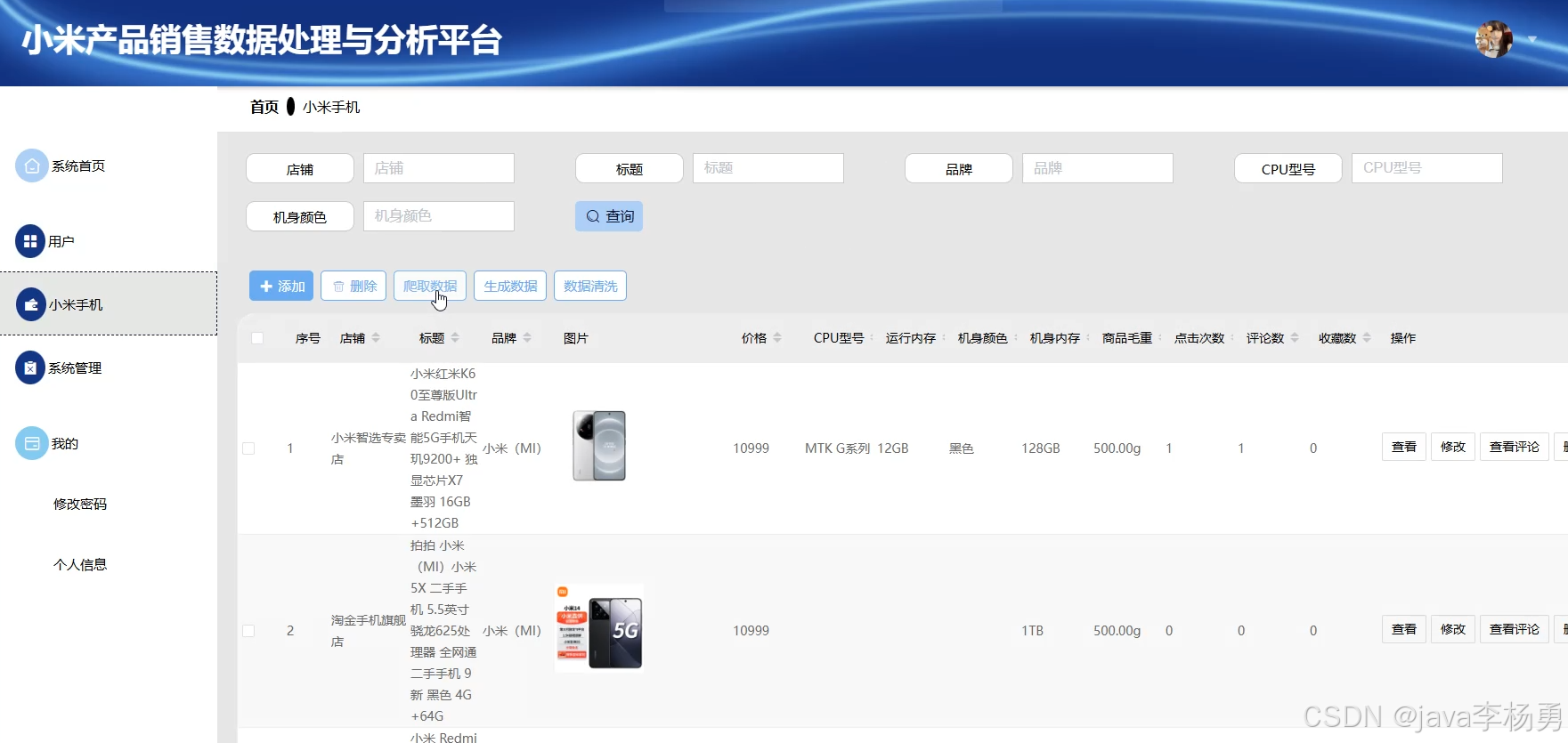
Task: Sort by the 价格 column arrows
Action: [777, 338]
